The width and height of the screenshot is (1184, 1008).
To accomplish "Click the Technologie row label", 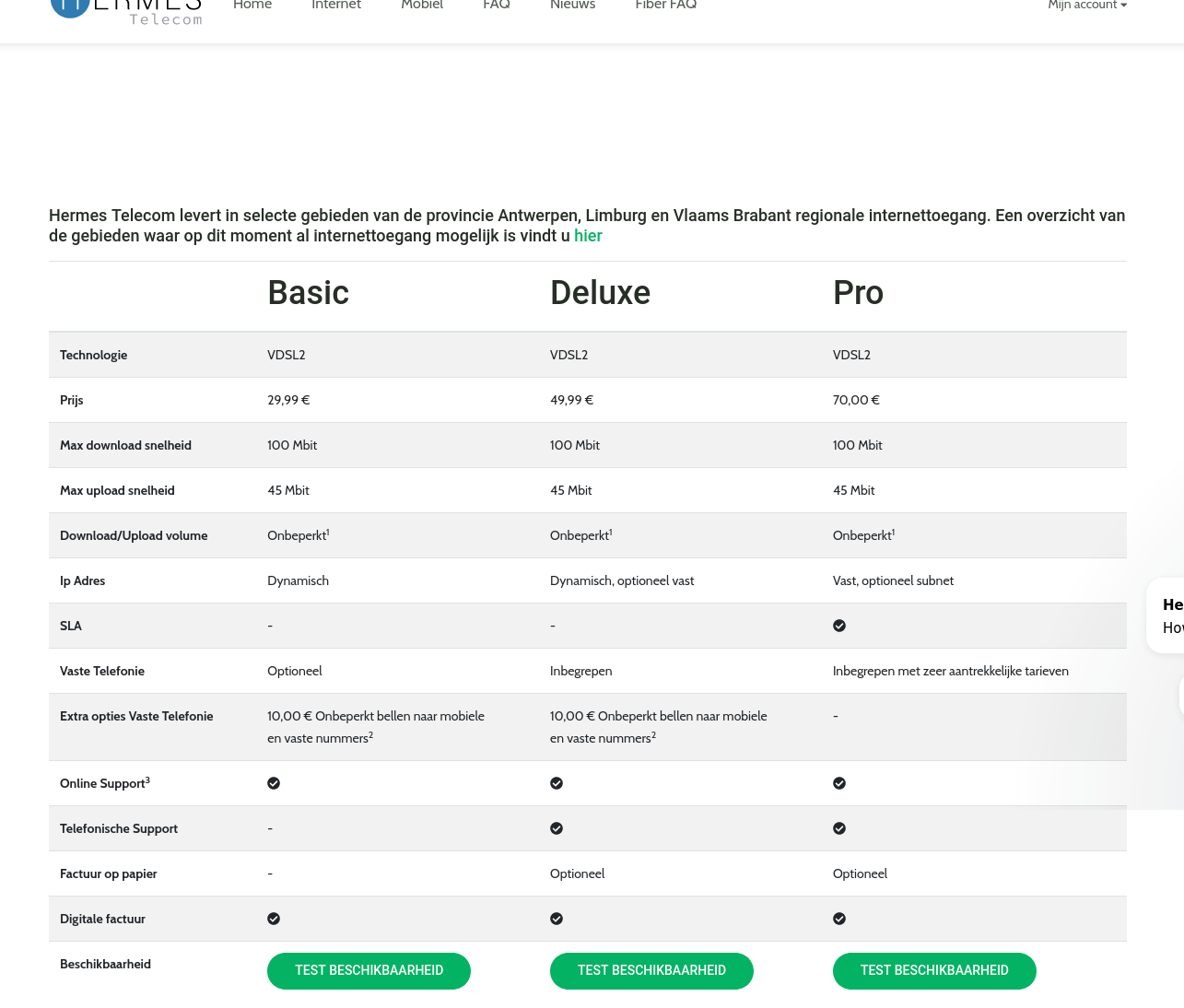I will click(94, 355).
